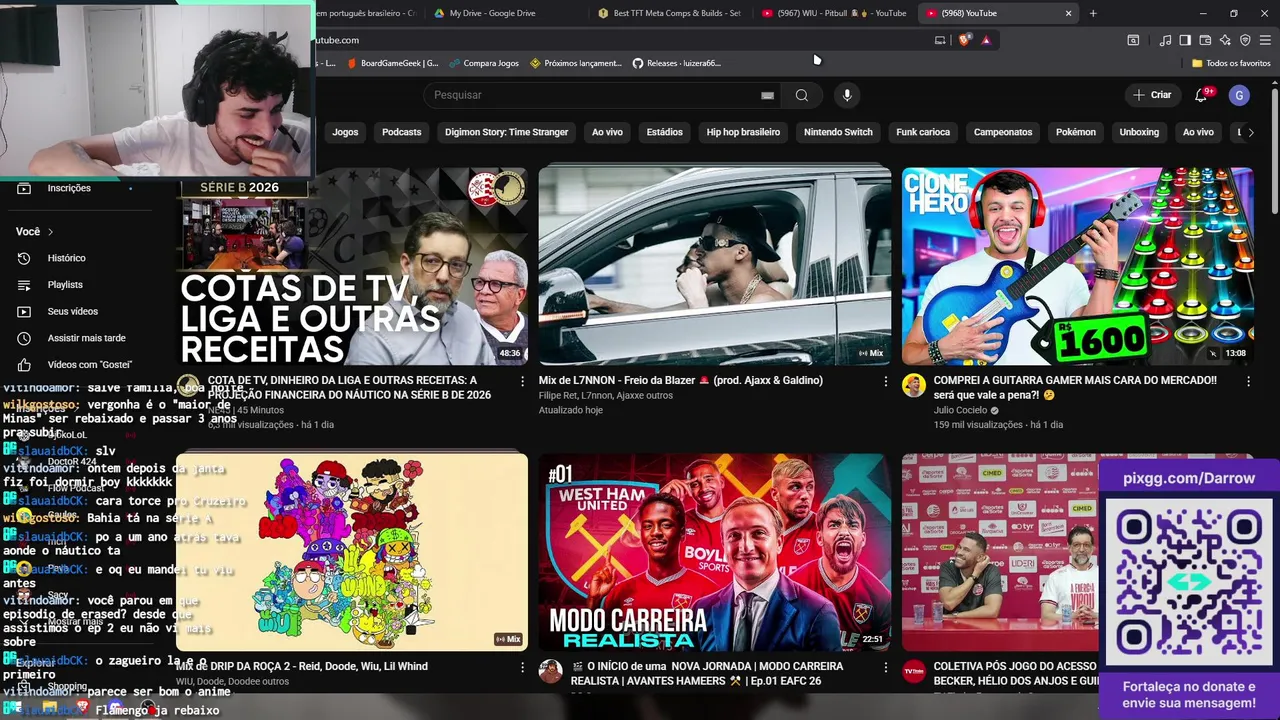Click the tab search icon in toolbar

pos(1133,40)
